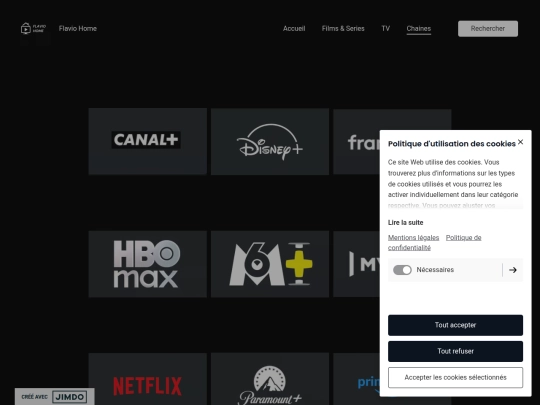Open the Flavio Home site title link

(78, 29)
